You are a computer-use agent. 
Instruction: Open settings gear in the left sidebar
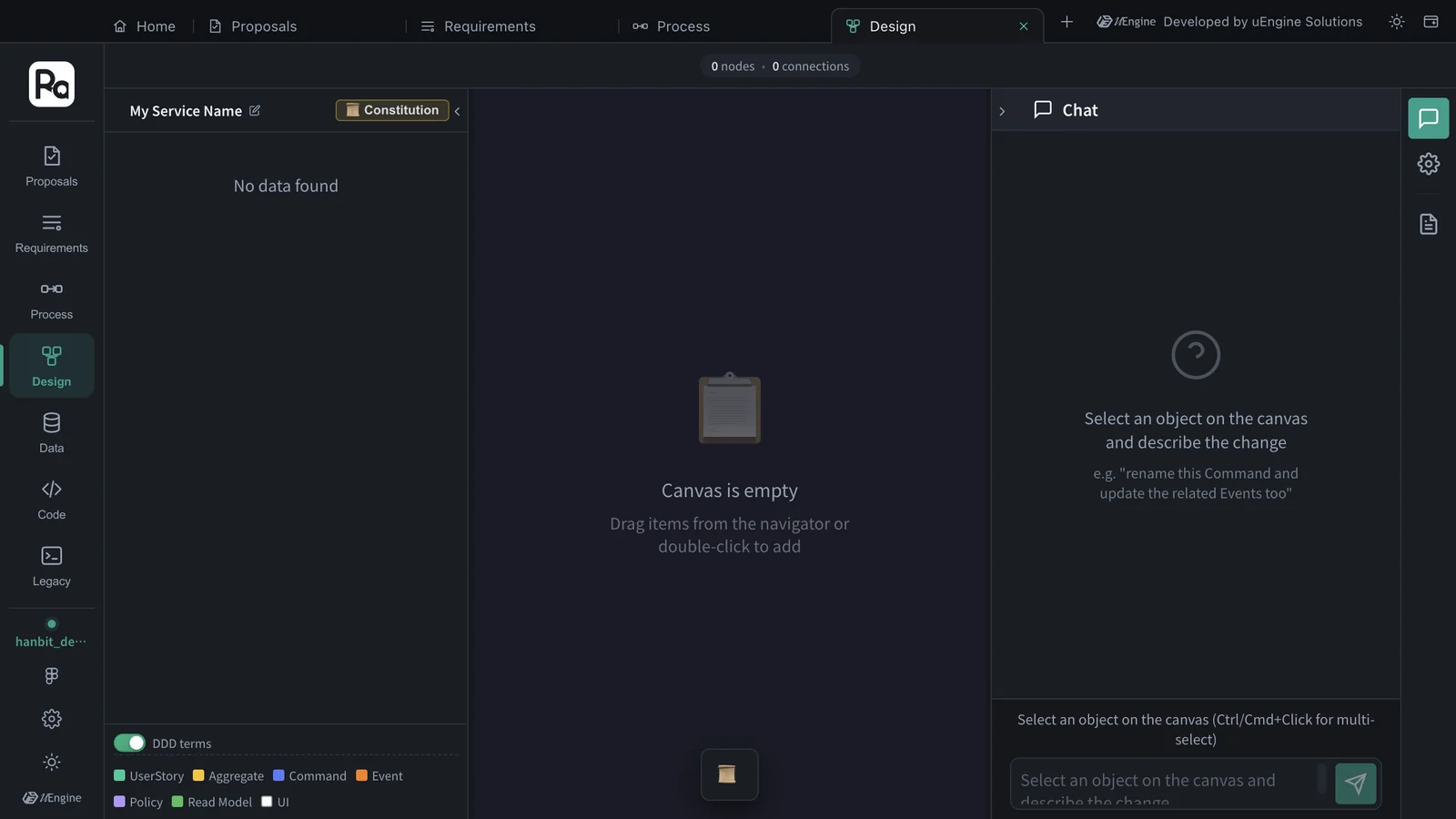[x=52, y=719]
